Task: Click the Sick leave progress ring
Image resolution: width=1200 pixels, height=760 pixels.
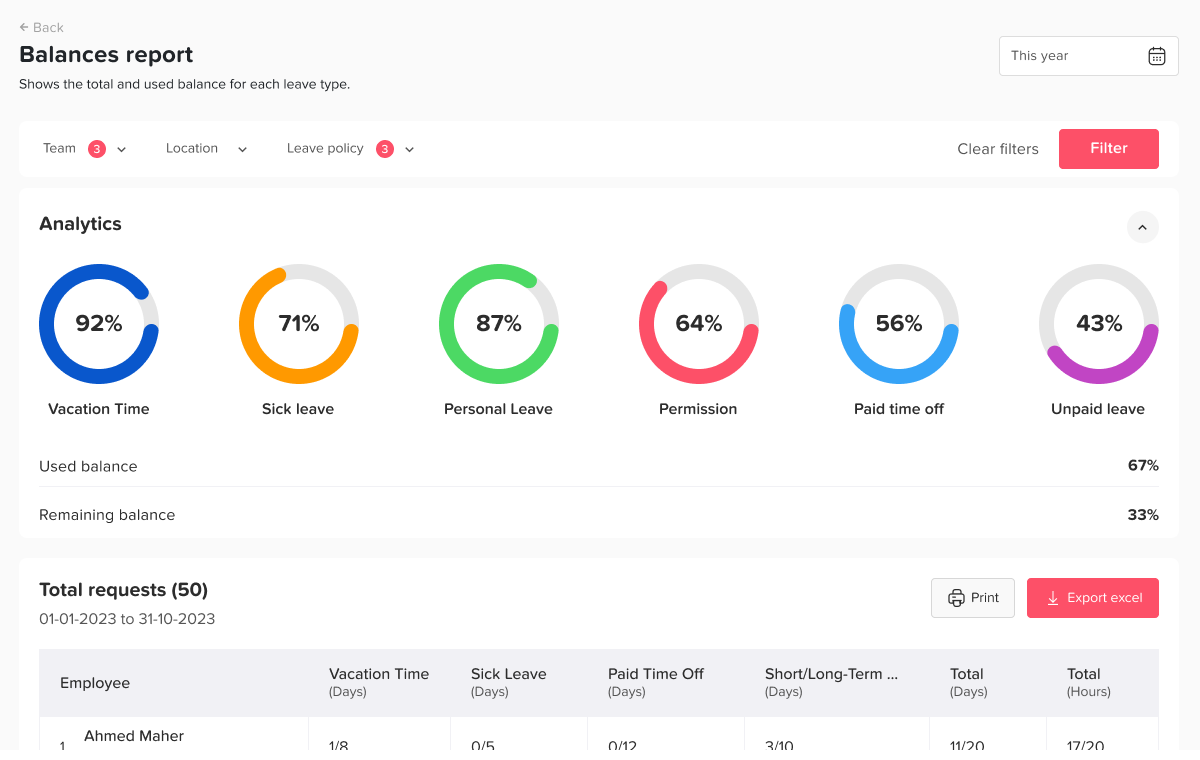Action: (298, 324)
